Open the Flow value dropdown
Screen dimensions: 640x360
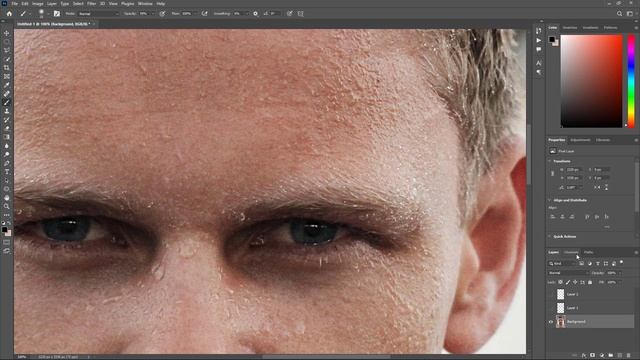tap(197, 13)
